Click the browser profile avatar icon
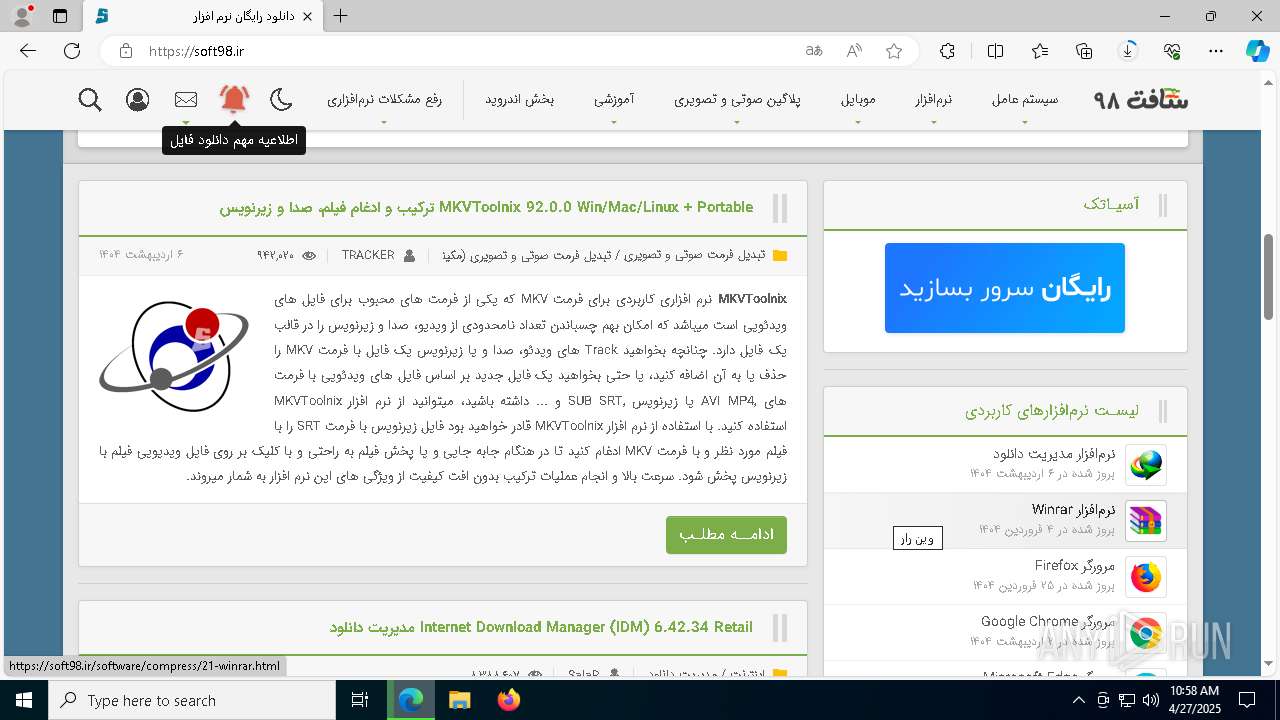The width and height of the screenshot is (1280, 720). [24, 16]
